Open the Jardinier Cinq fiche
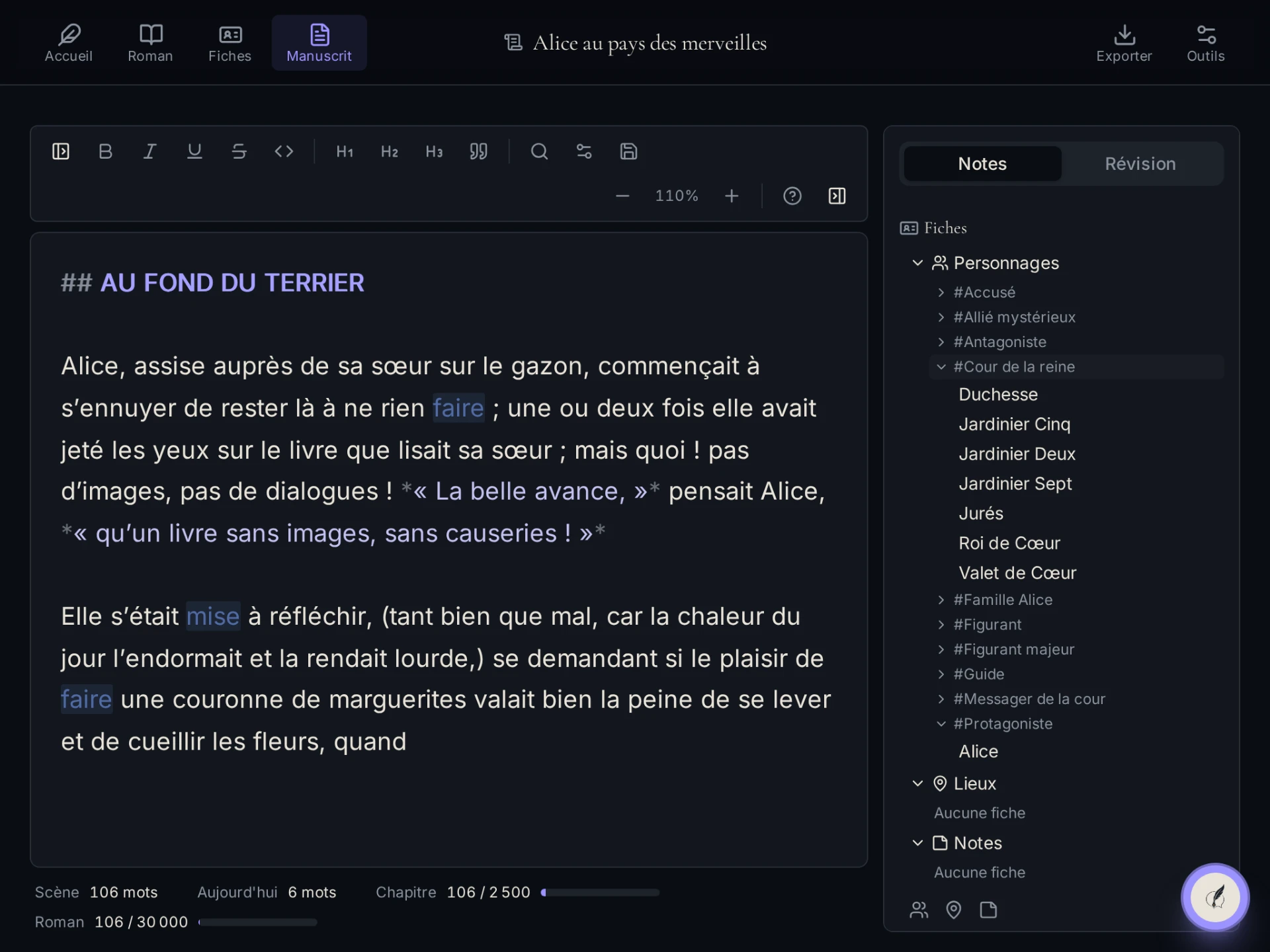Viewport: 1270px width, 952px height. coord(1014,424)
